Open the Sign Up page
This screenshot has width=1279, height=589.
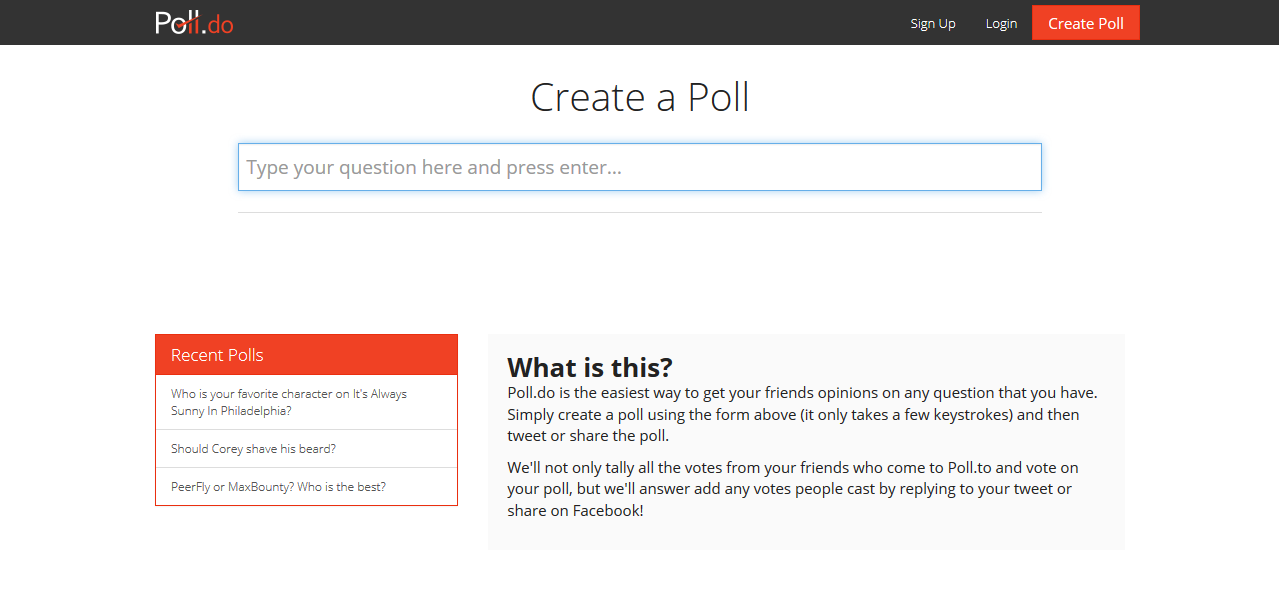click(x=932, y=23)
